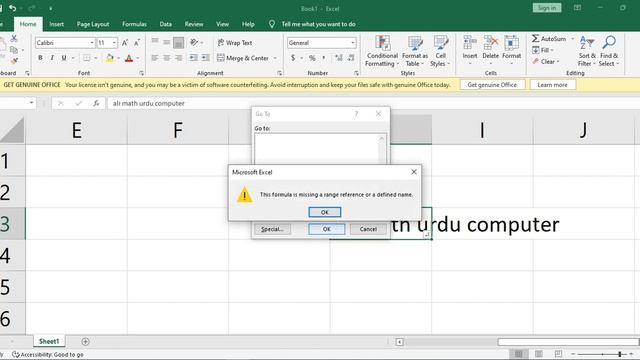Click Learn more in license banner

click(552, 85)
